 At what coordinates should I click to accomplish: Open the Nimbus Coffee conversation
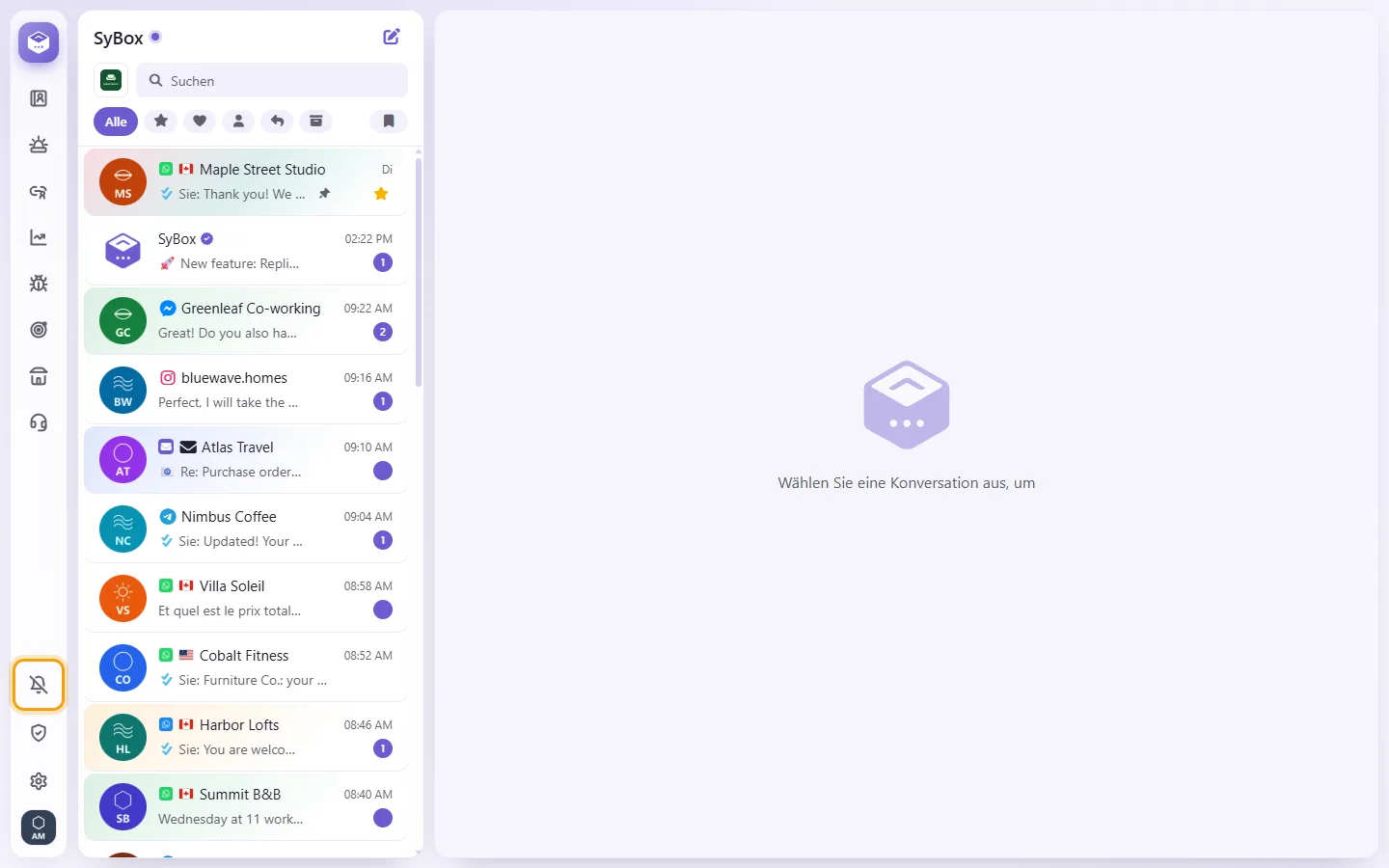(246, 529)
